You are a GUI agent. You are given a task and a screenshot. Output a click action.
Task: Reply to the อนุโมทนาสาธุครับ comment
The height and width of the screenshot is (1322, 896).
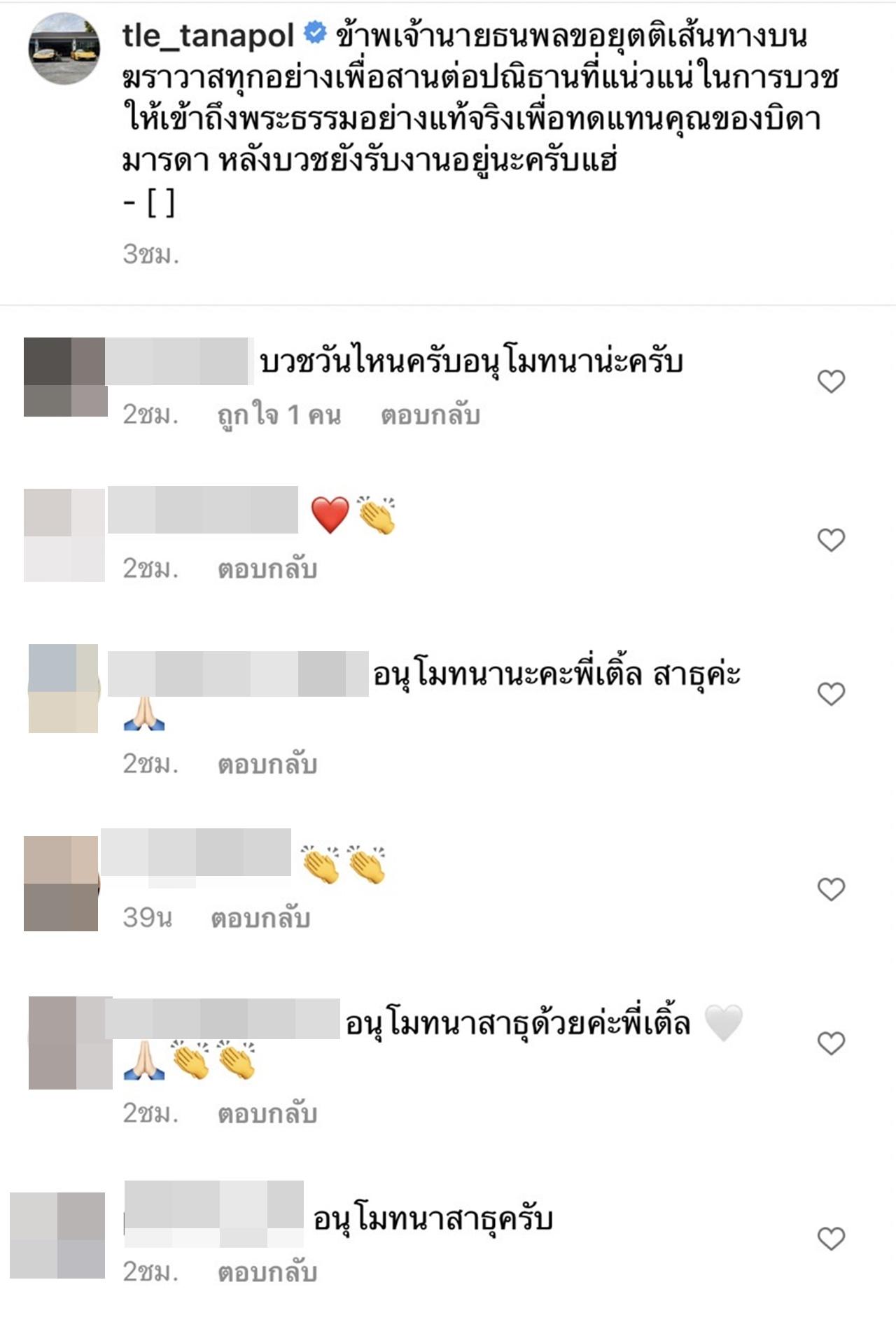tap(267, 1273)
